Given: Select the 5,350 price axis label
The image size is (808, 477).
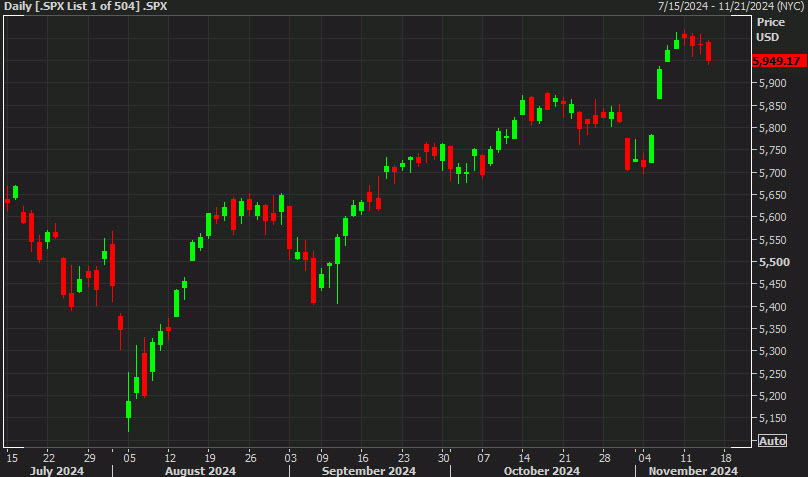Looking at the screenshot, I should [772, 329].
